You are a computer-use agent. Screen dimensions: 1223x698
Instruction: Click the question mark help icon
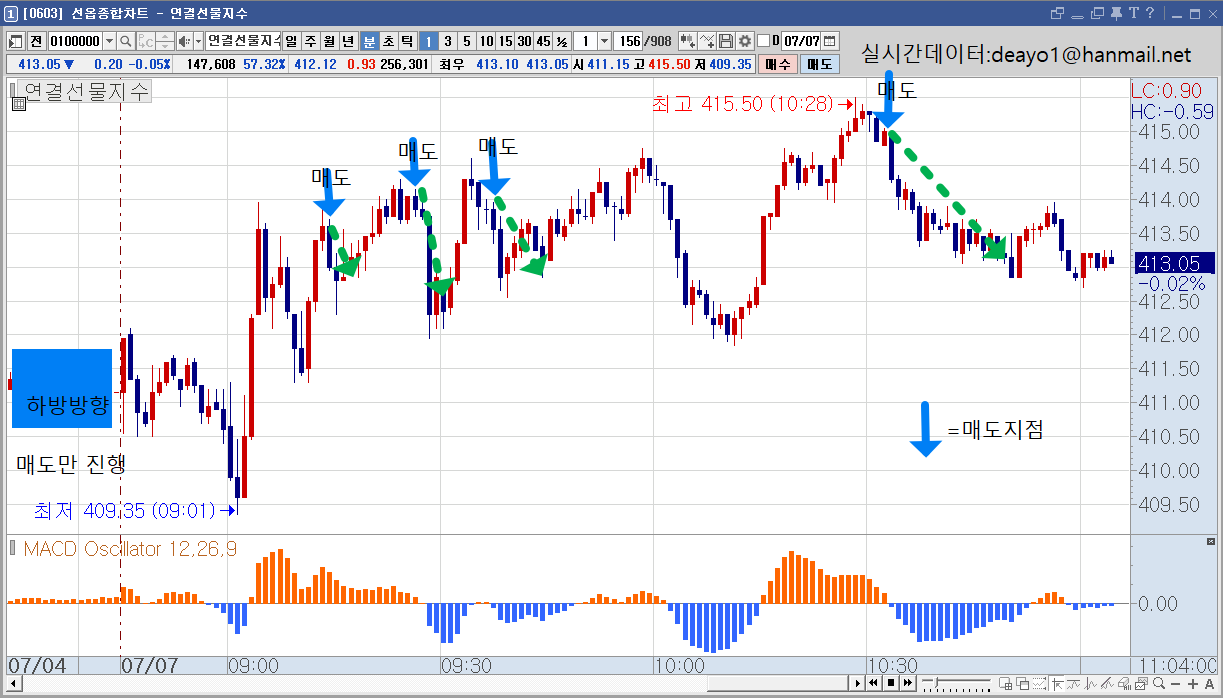[1152, 13]
